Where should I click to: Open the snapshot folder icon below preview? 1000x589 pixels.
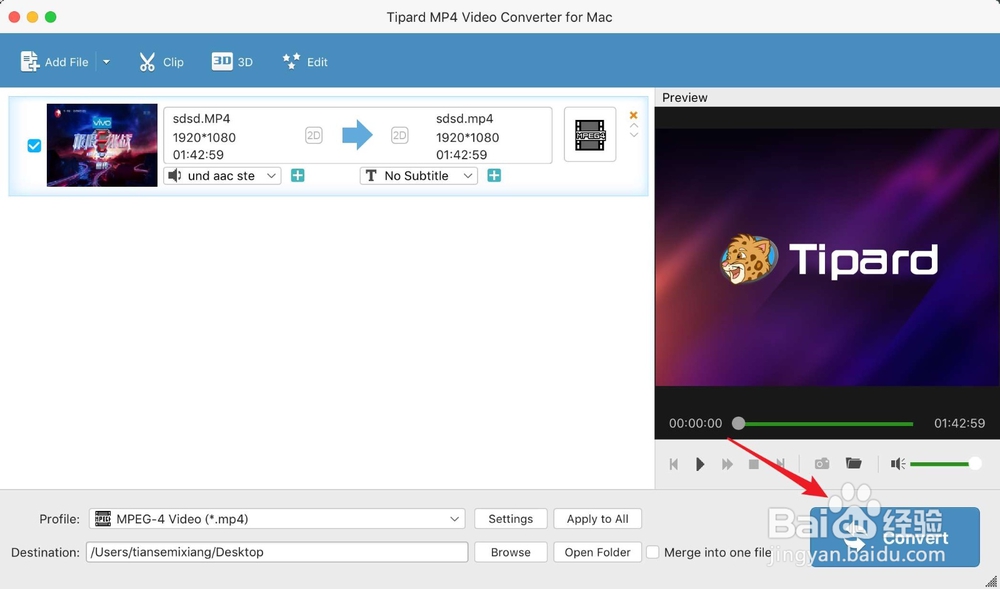[x=854, y=464]
